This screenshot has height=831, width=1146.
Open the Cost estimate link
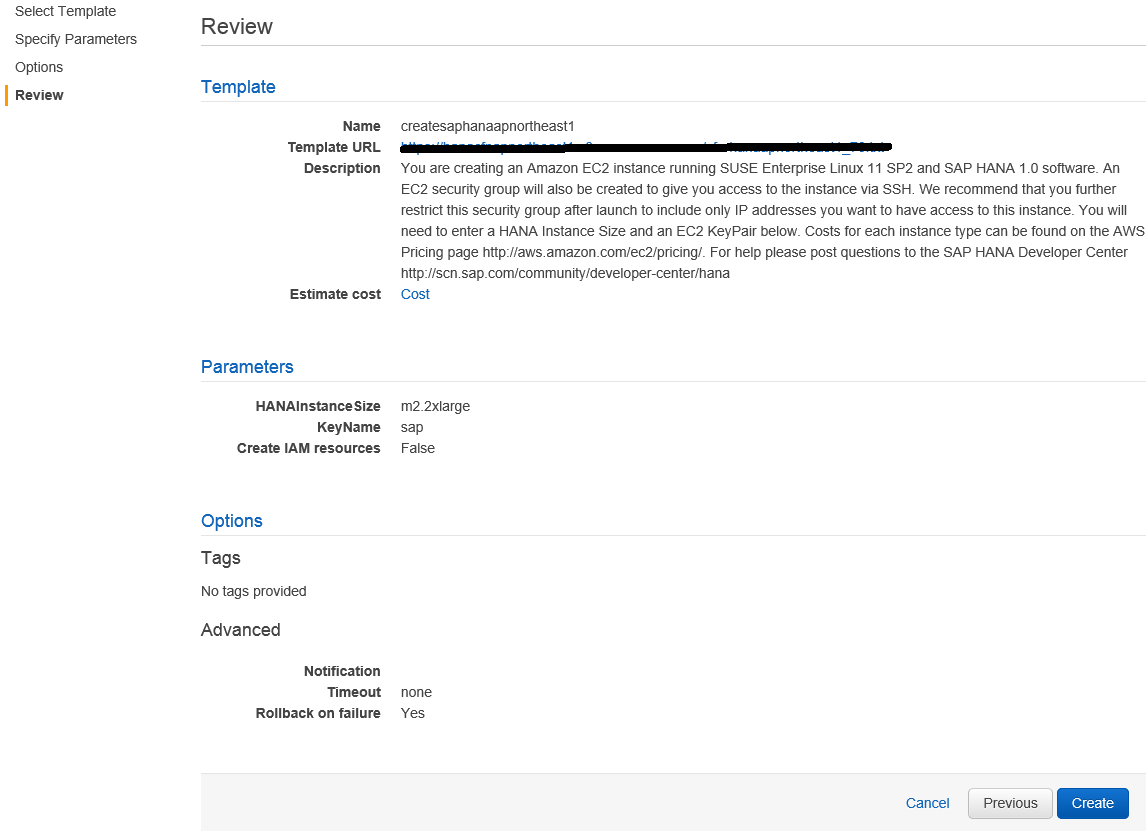click(x=415, y=294)
